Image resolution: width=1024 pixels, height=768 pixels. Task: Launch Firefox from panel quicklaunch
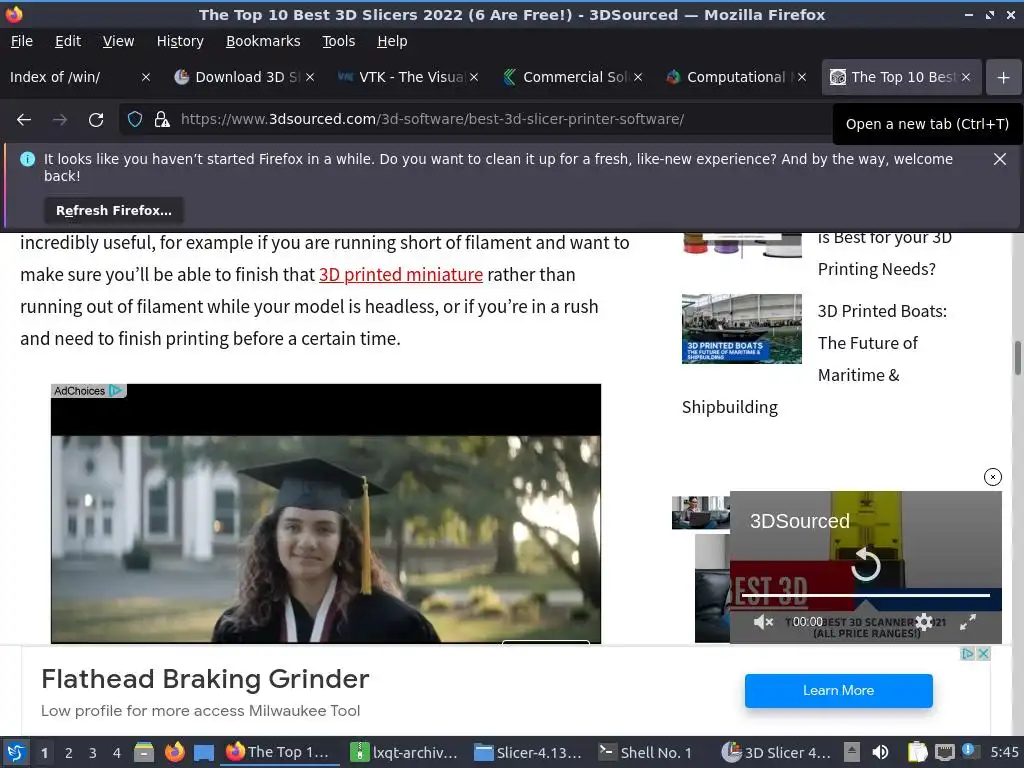[x=174, y=752]
